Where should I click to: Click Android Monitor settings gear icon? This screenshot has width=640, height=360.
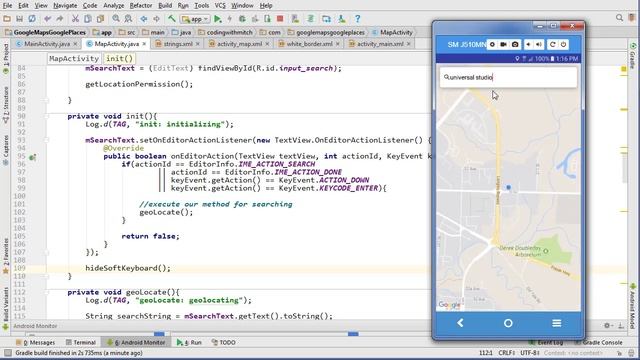tap(607, 326)
